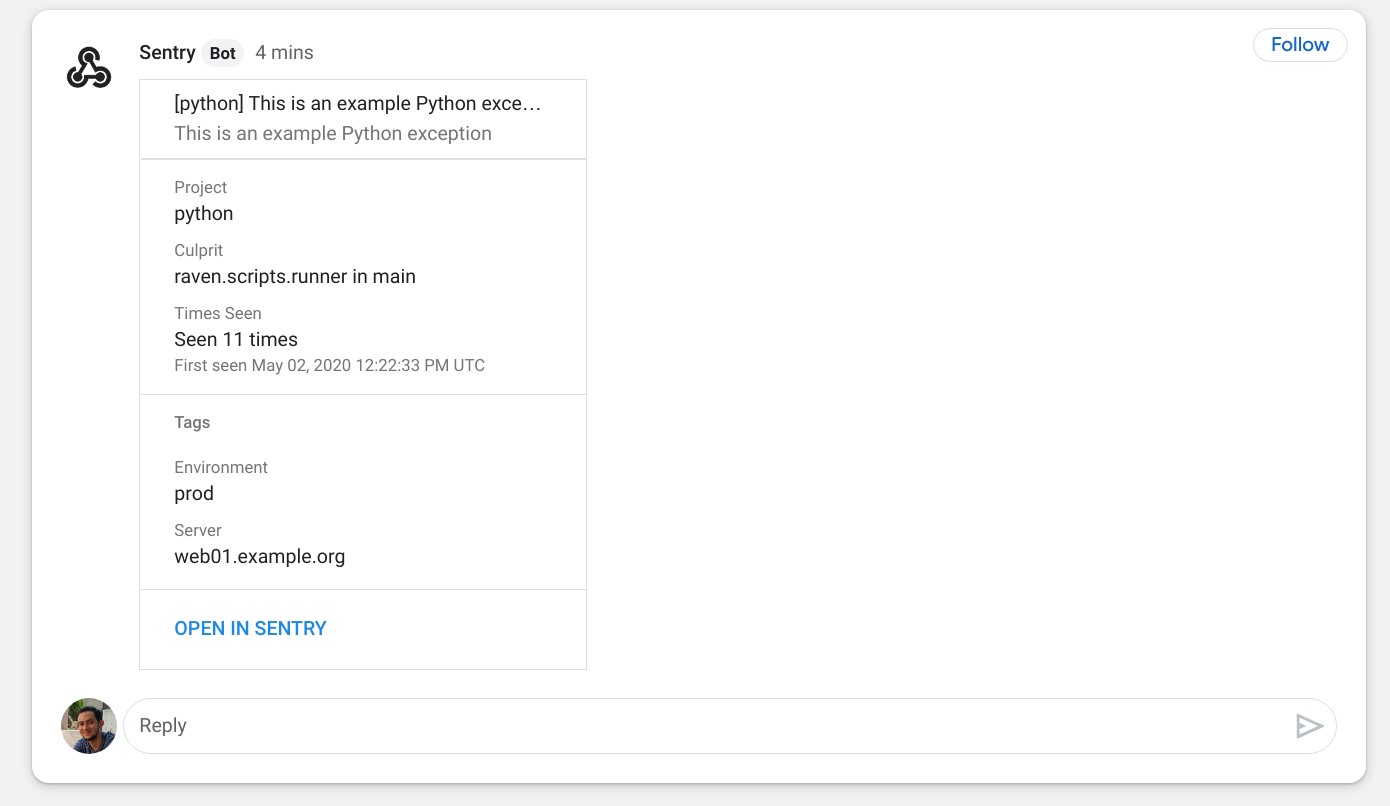Open the issue in Sentry
Image resolution: width=1390 pixels, height=806 pixels.
(250, 628)
